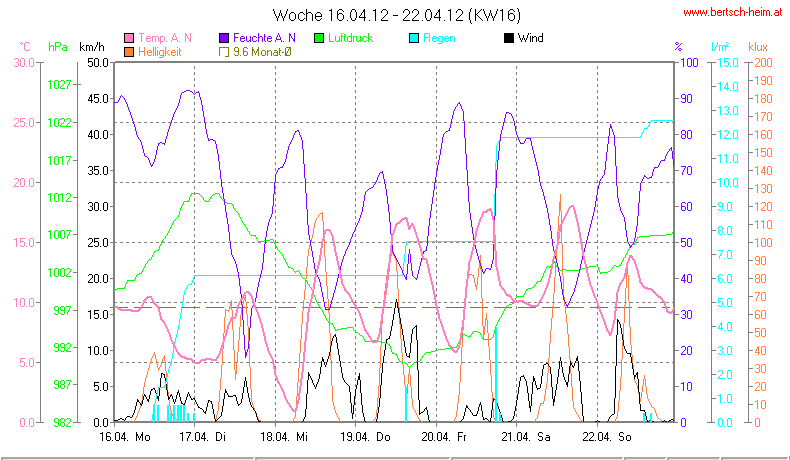Click the 16.04. Mo date label
The image size is (790, 460).
click(x=124, y=437)
